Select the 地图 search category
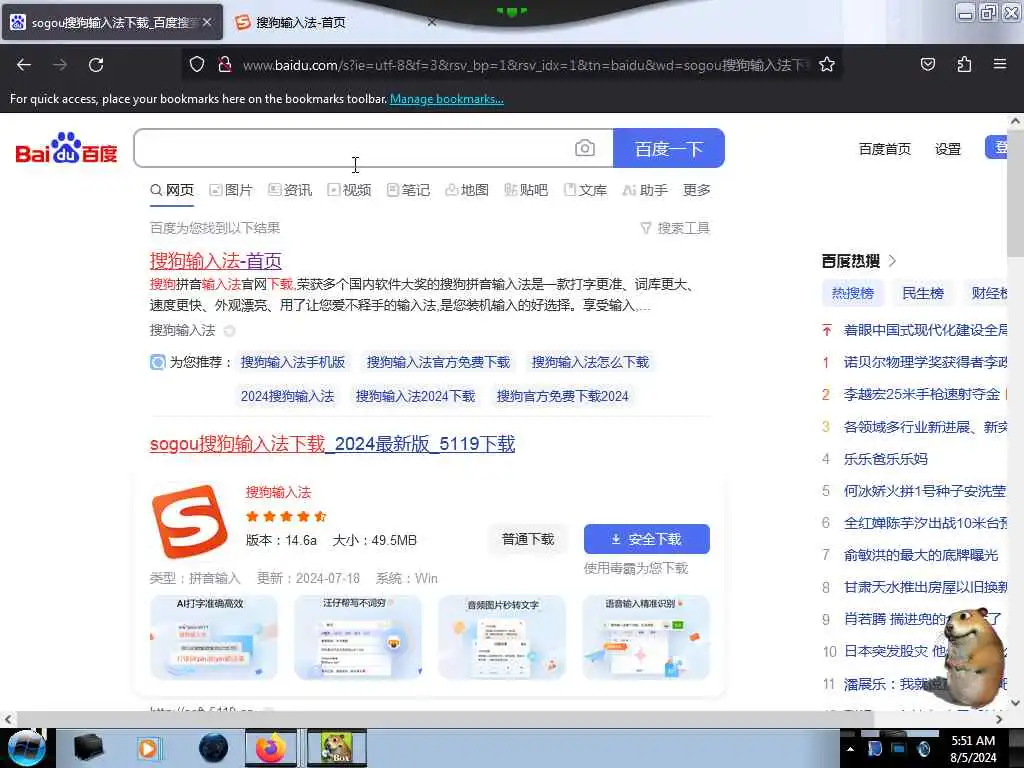The height and width of the screenshot is (768, 1024). (x=467, y=190)
